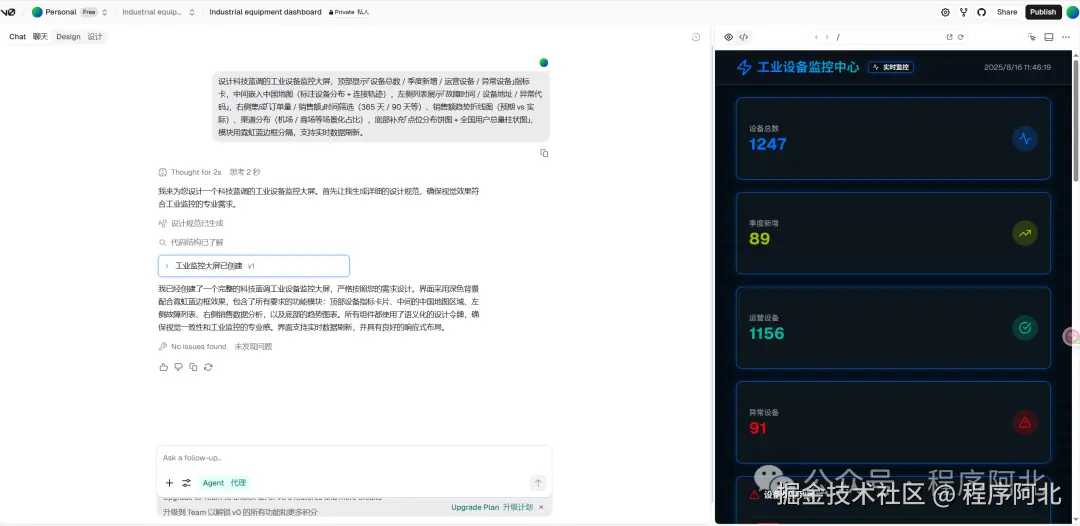This screenshot has height=526, width=1080.
Task: Open the v0 logo home link
Action: [8, 12]
